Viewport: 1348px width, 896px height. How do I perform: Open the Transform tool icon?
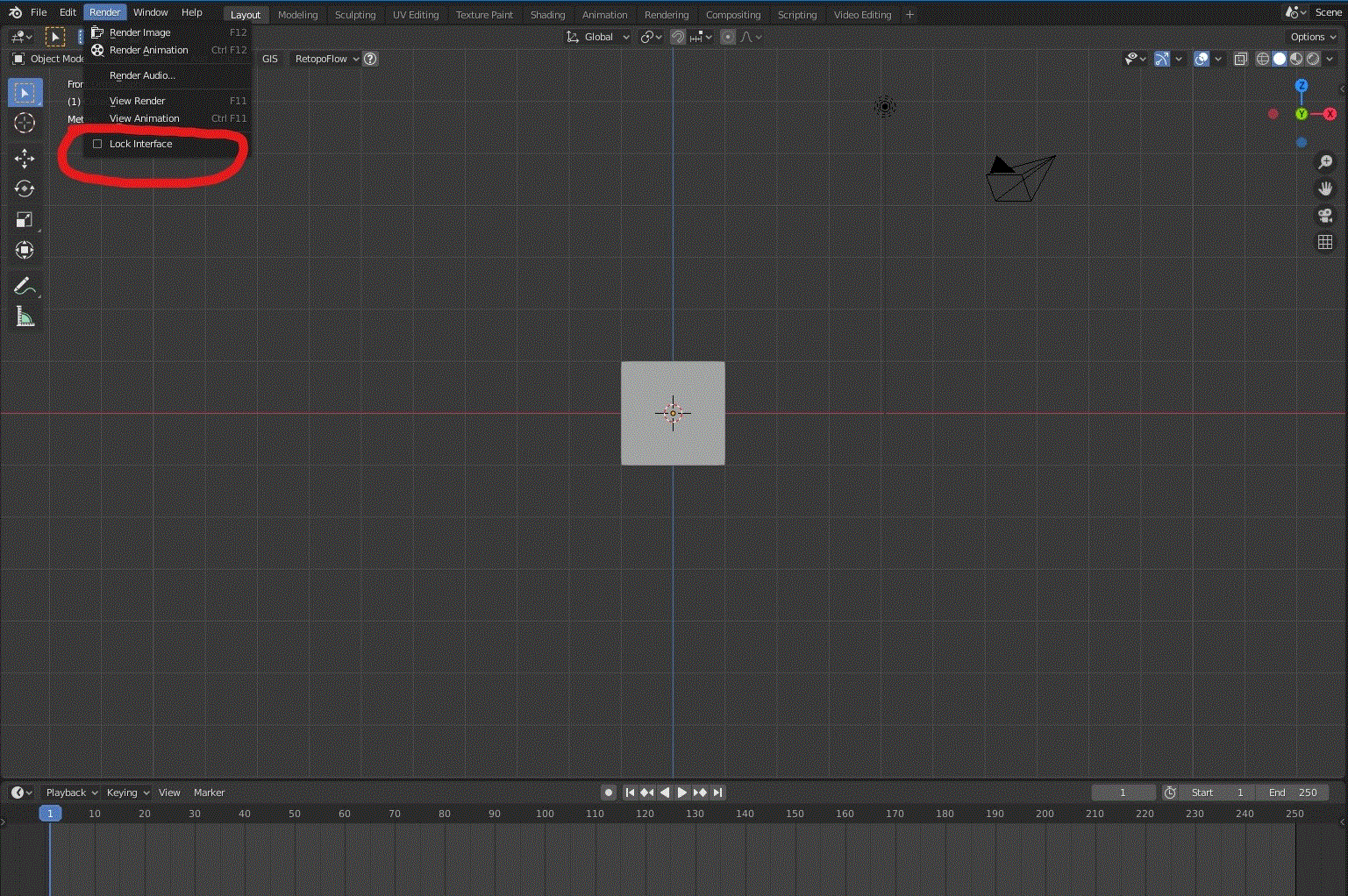(x=25, y=250)
